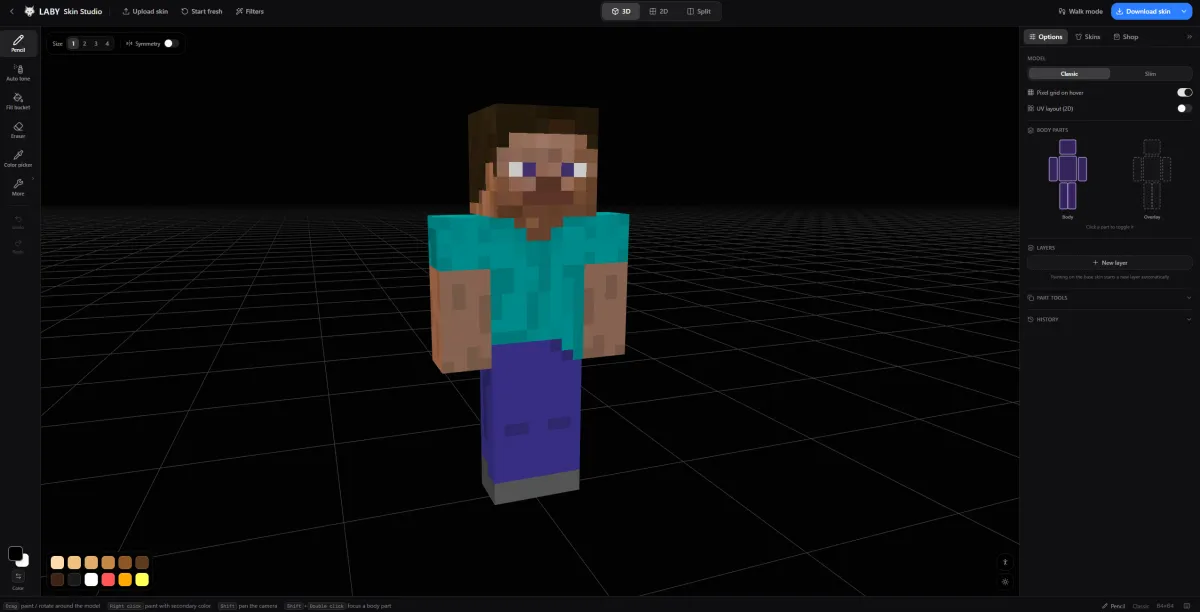Swap primary and secondary colors
This screenshot has width=1200, height=612.
pos(18,576)
